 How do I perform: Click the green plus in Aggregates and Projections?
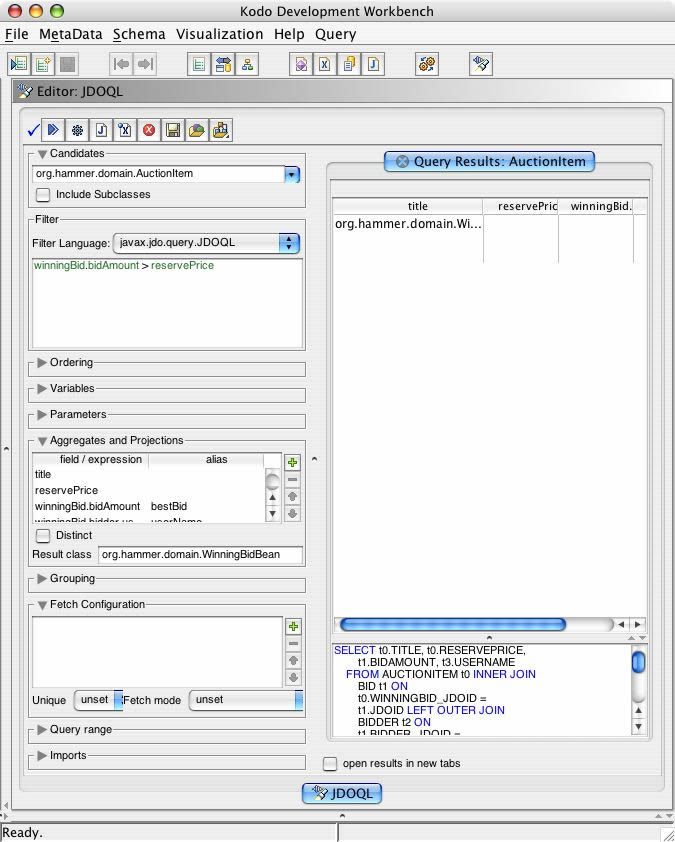click(292, 462)
